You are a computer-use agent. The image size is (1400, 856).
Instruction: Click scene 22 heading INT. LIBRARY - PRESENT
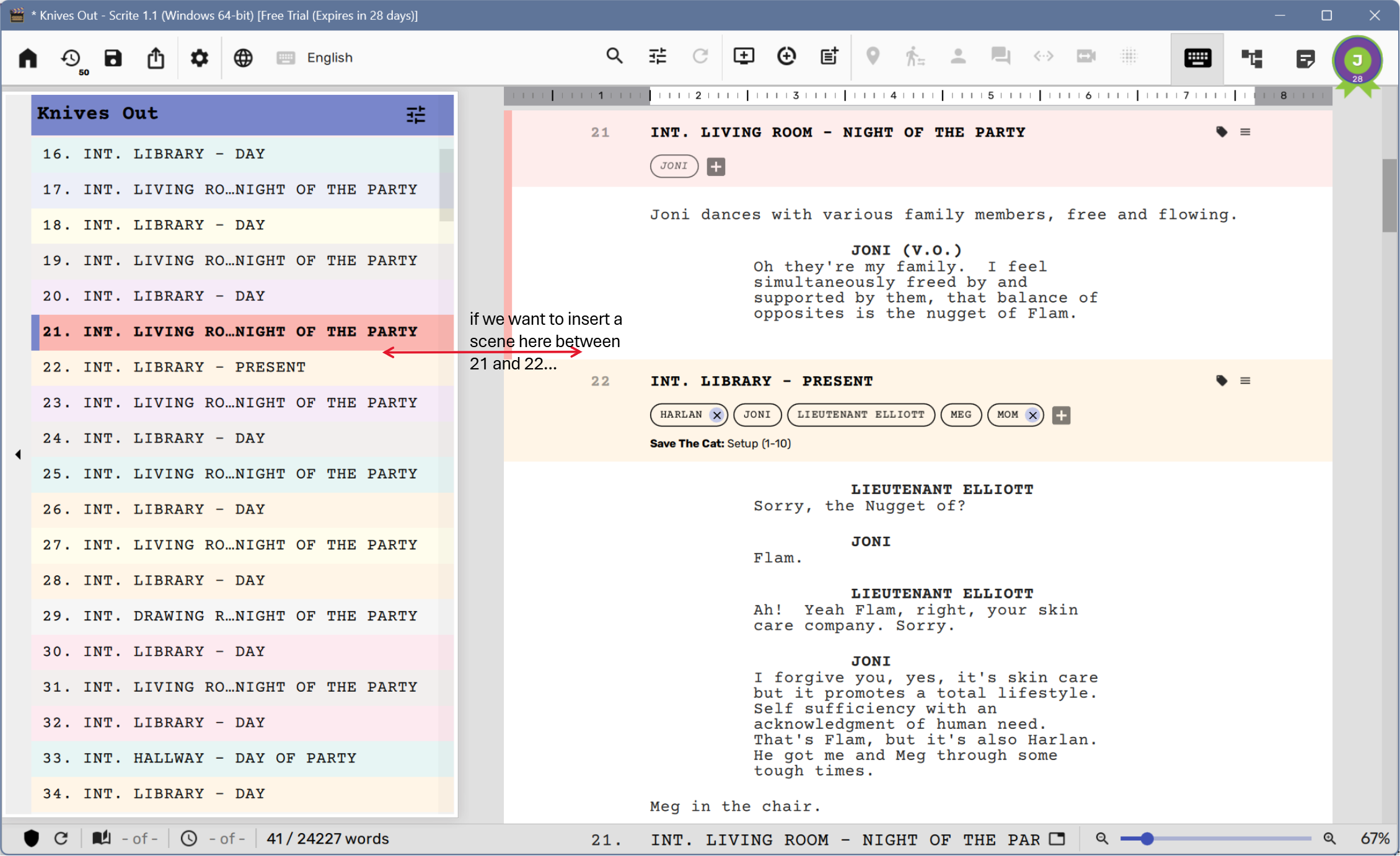pyautogui.click(x=762, y=381)
